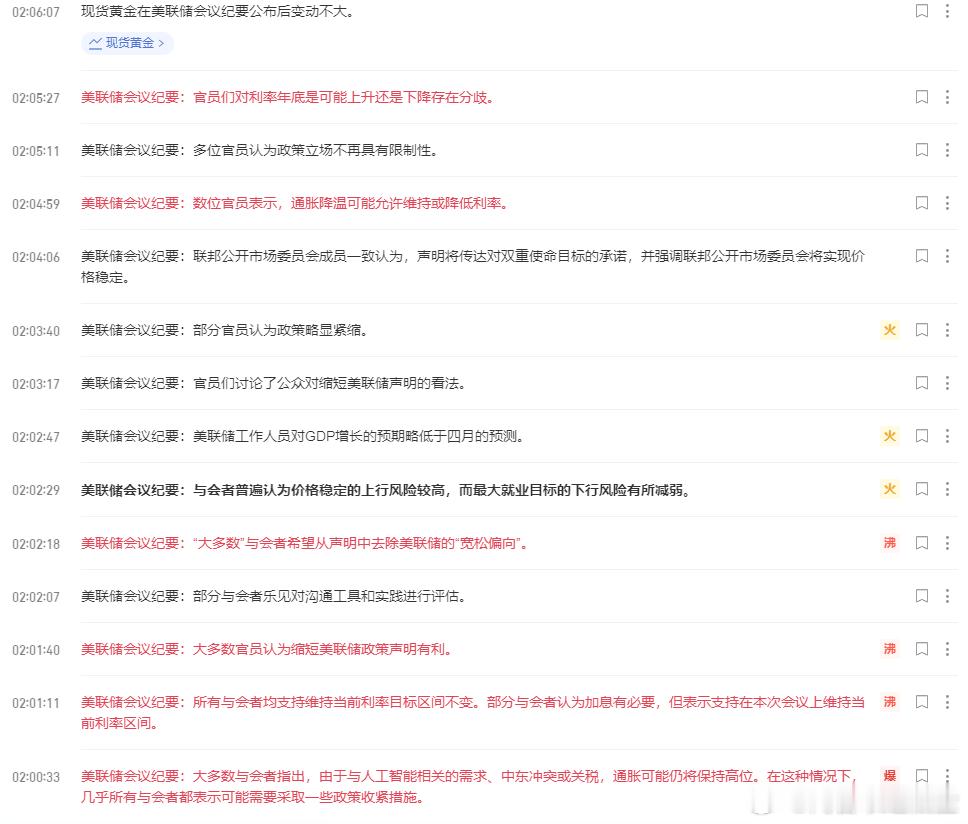Open more options for 02:05:11 news
This screenshot has height=824, width=968.
coord(947,150)
